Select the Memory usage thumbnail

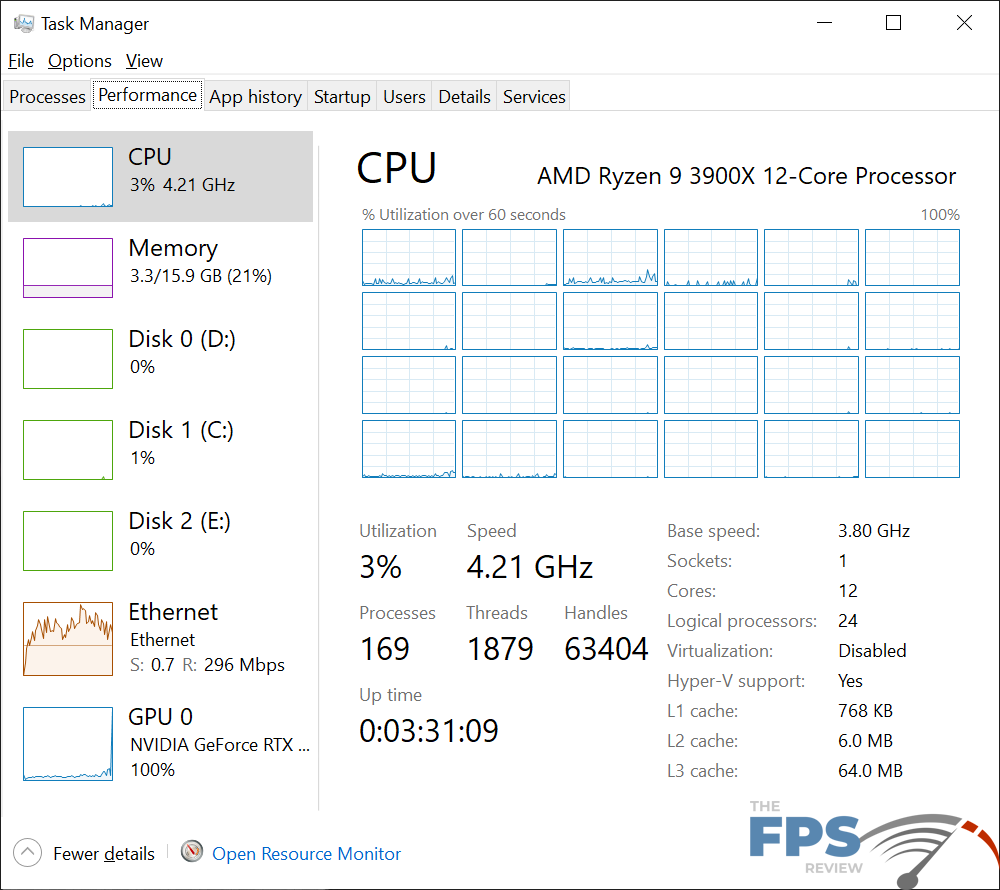(x=68, y=268)
